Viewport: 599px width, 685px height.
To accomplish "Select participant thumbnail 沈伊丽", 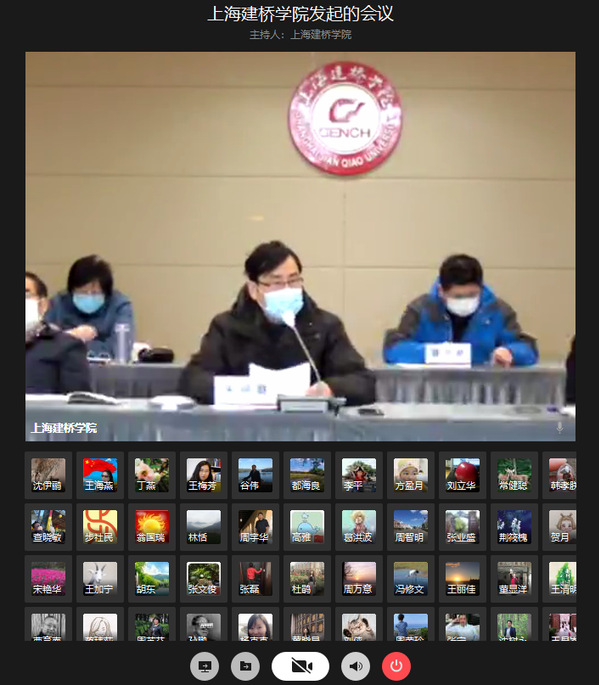I will click(48, 475).
